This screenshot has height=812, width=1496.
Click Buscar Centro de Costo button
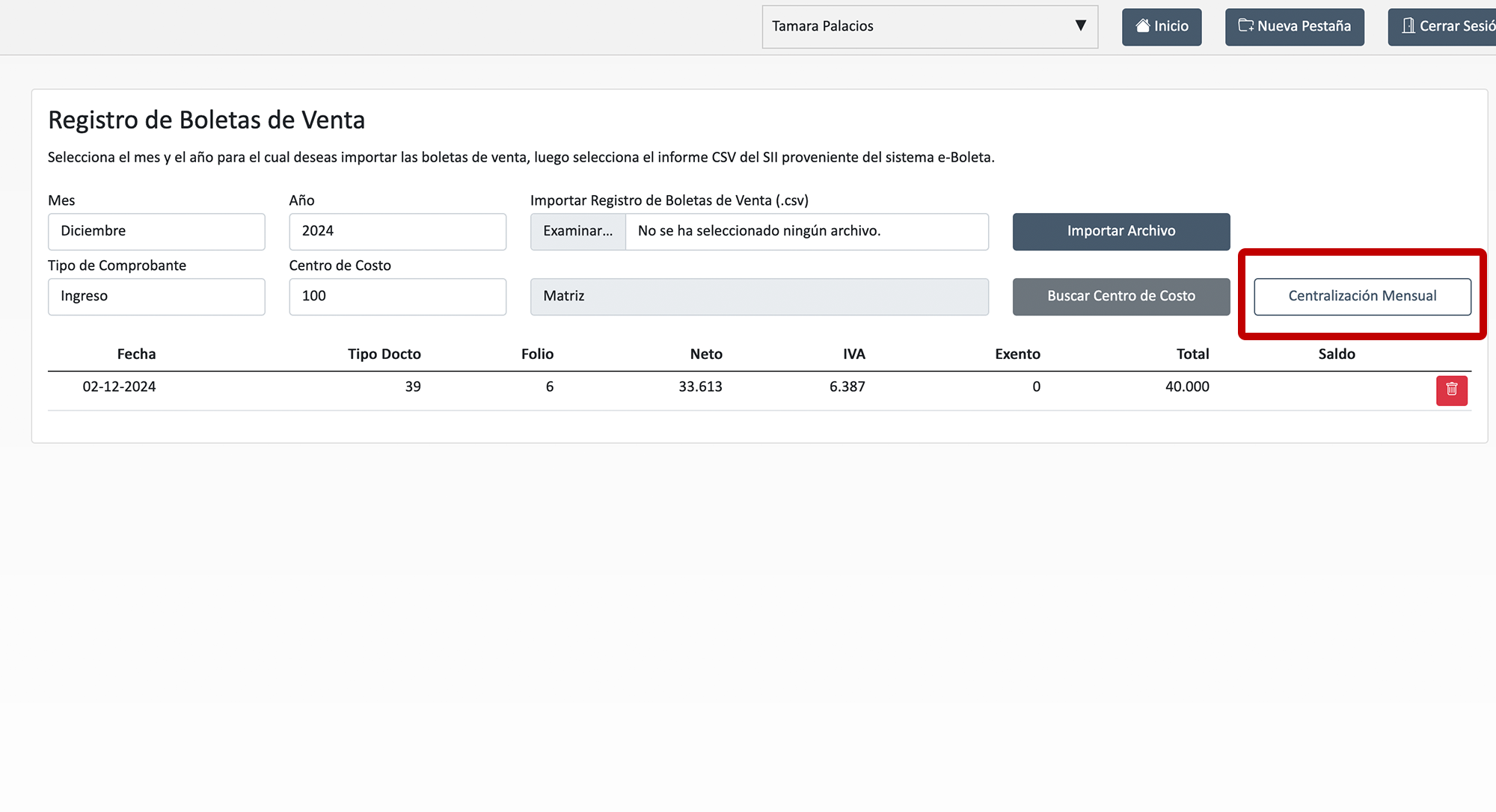point(1121,296)
